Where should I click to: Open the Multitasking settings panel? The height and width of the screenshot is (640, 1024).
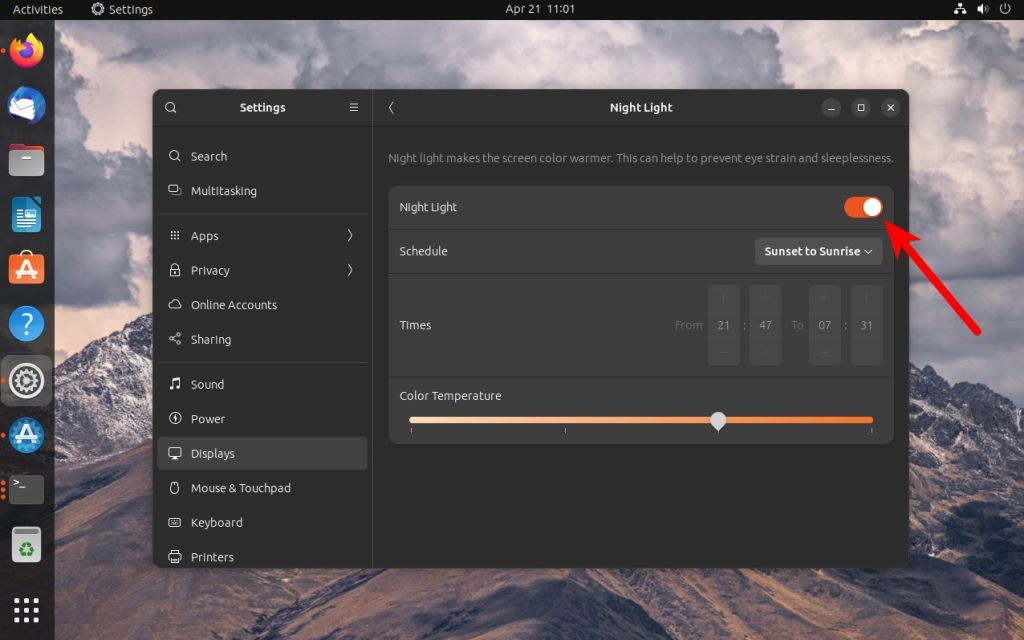click(263, 191)
